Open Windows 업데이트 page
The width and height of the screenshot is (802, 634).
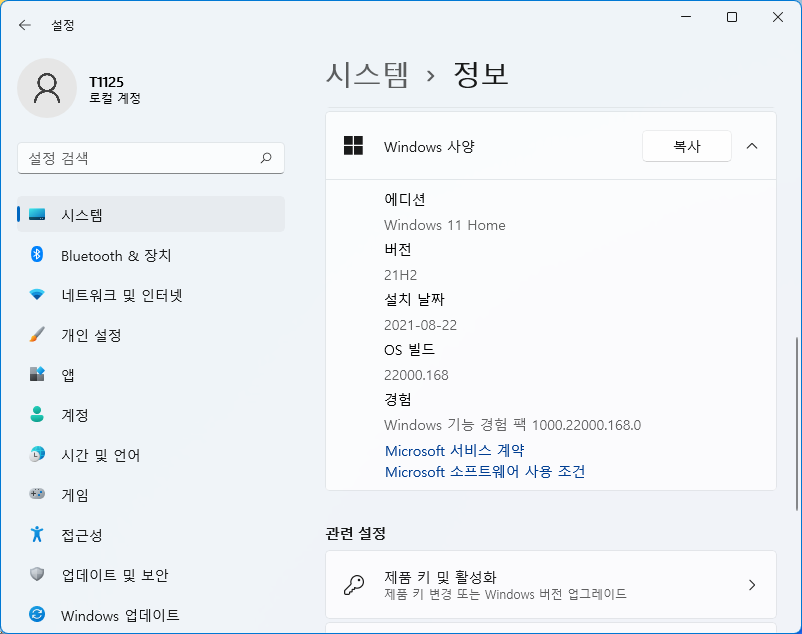(x=151, y=615)
